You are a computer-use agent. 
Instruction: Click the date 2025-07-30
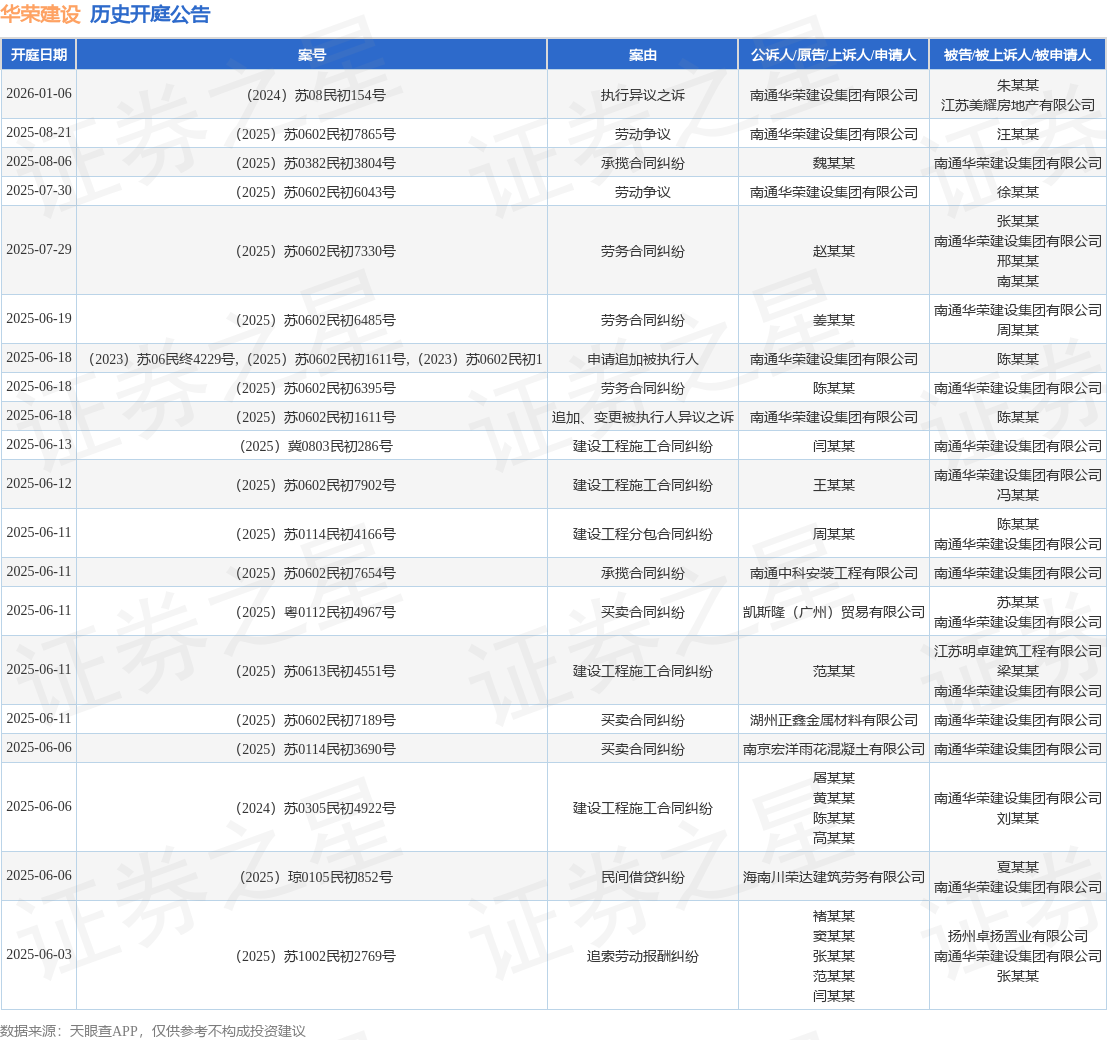click(39, 190)
